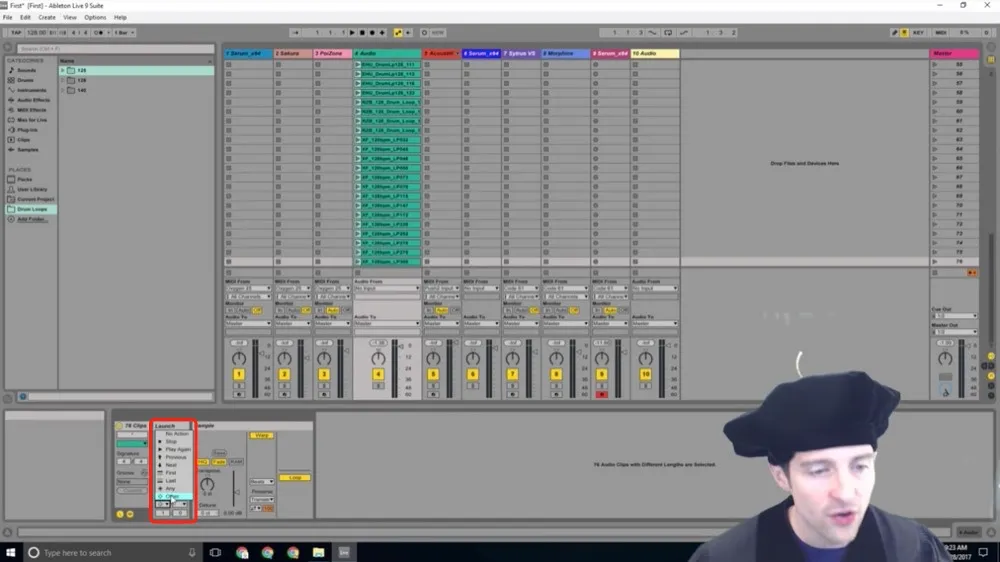Click the transport Record button
Image resolution: width=1000 pixels, height=562 pixels.
(x=372, y=33)
